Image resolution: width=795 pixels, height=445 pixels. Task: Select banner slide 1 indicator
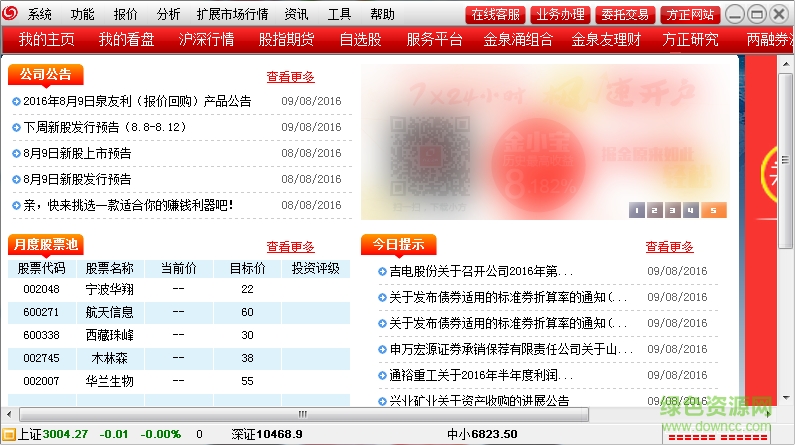click(637, 210)
